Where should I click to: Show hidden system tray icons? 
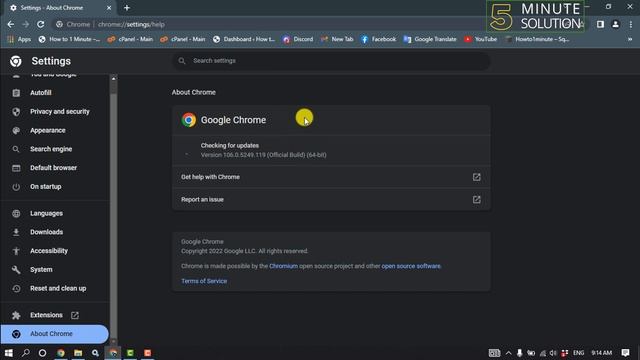(509, 353)
